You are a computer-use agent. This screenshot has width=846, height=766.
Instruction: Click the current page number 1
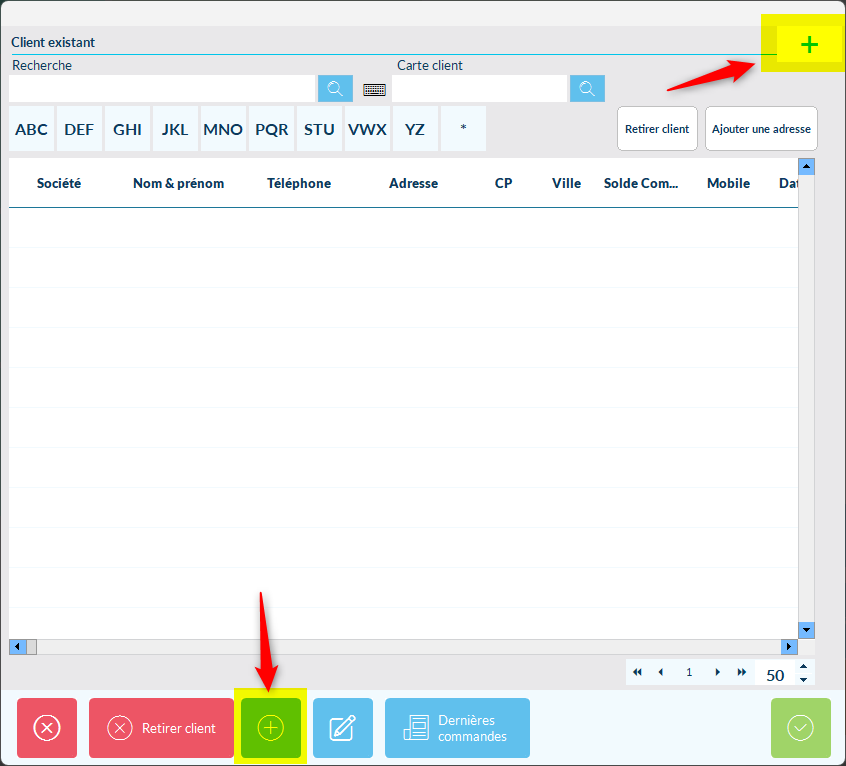pyautogui.click(x=689, y=672)
